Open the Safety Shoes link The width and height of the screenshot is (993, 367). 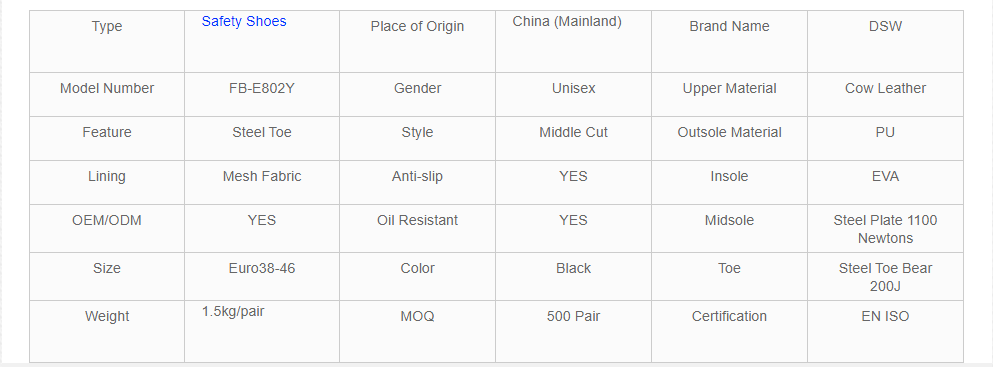click(x=244, y=22)
